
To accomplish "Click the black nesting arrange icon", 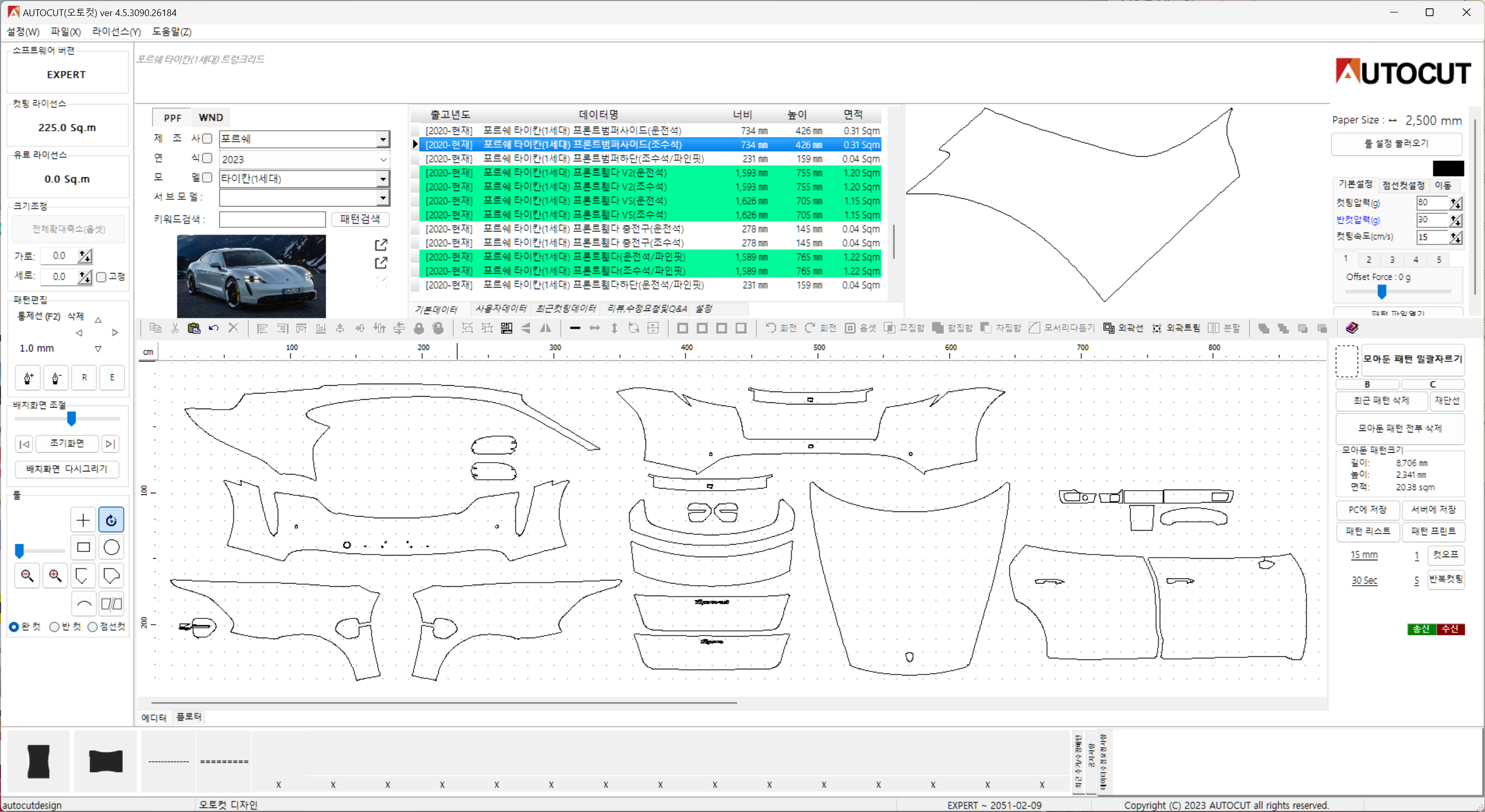I will point(506,328).
